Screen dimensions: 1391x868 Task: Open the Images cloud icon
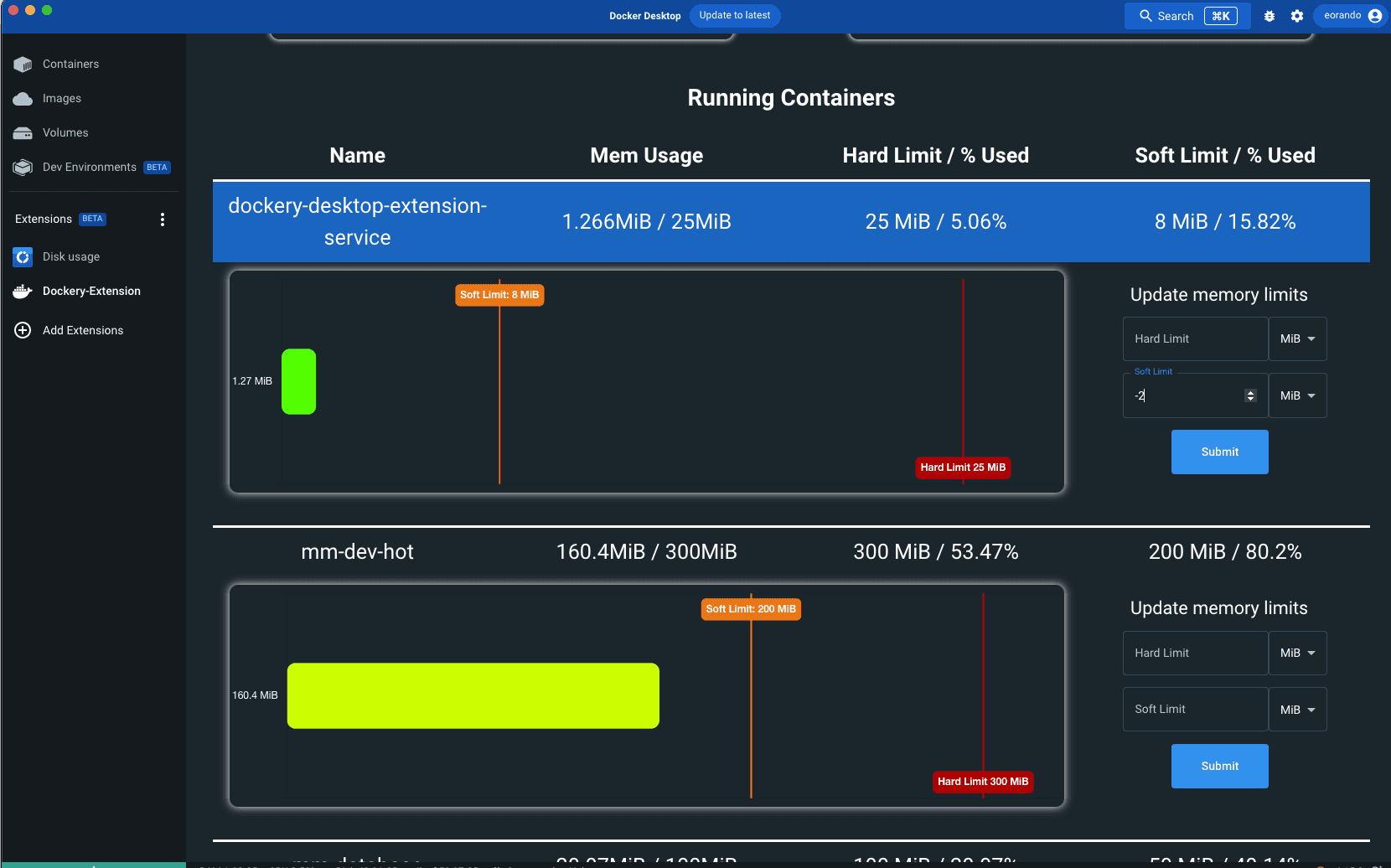click(x=23, y=99)
